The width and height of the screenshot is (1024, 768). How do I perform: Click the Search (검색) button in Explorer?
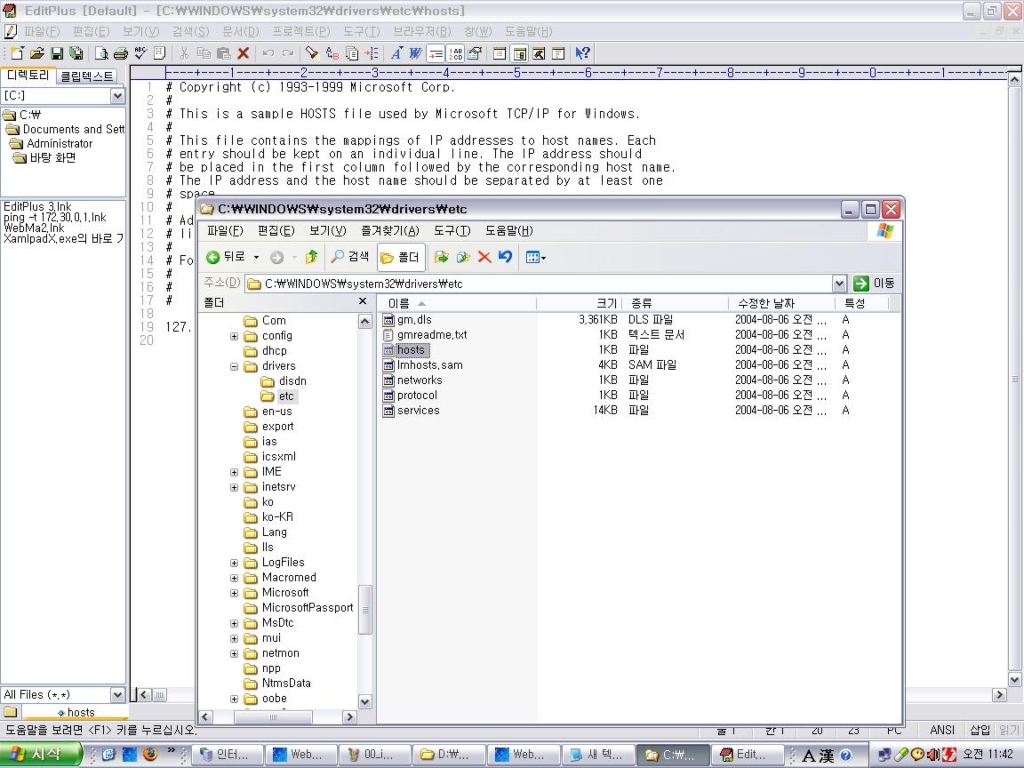pos(350,257)
